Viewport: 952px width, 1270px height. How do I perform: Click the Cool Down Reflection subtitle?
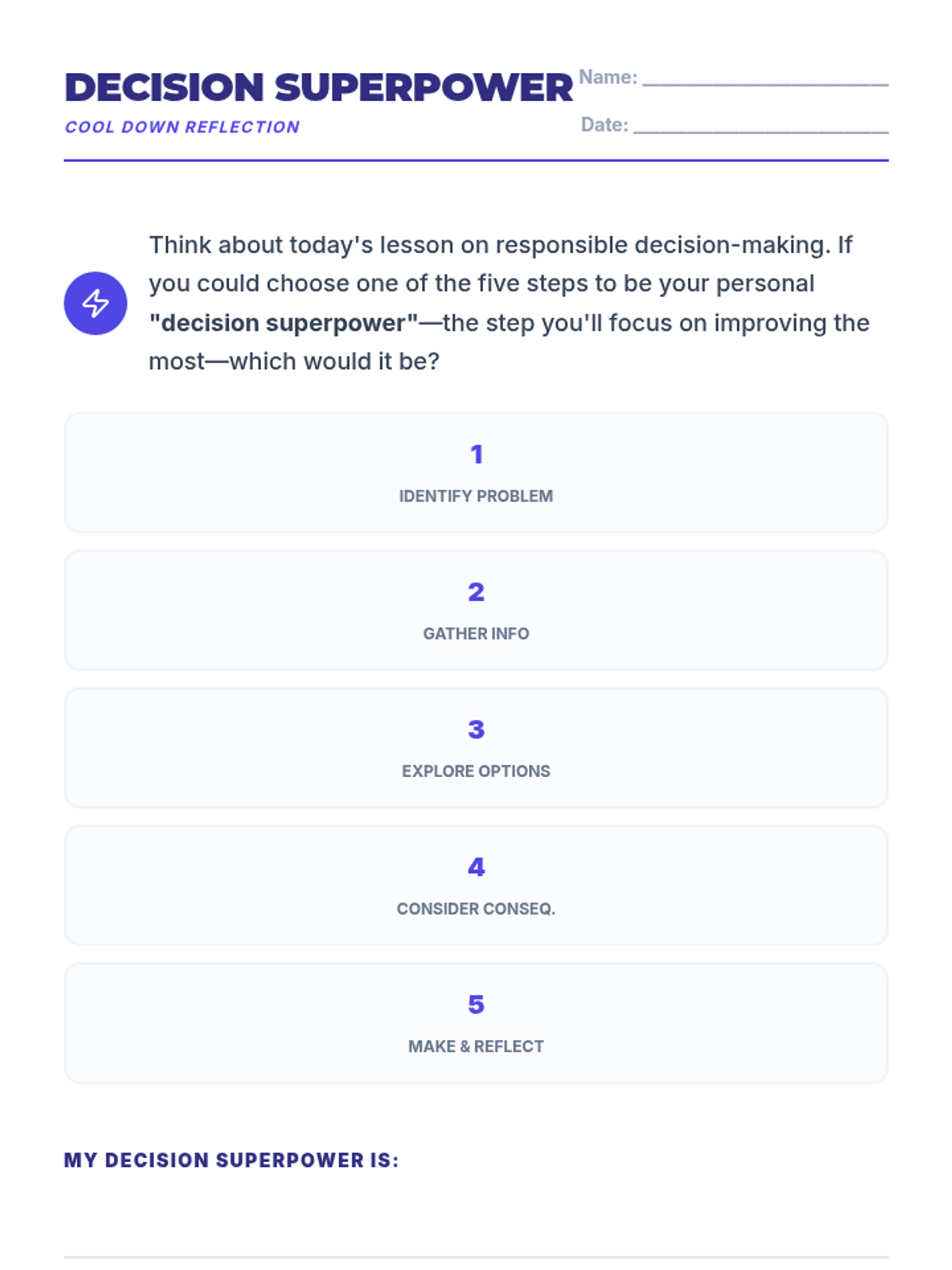(x=182, y=127)
